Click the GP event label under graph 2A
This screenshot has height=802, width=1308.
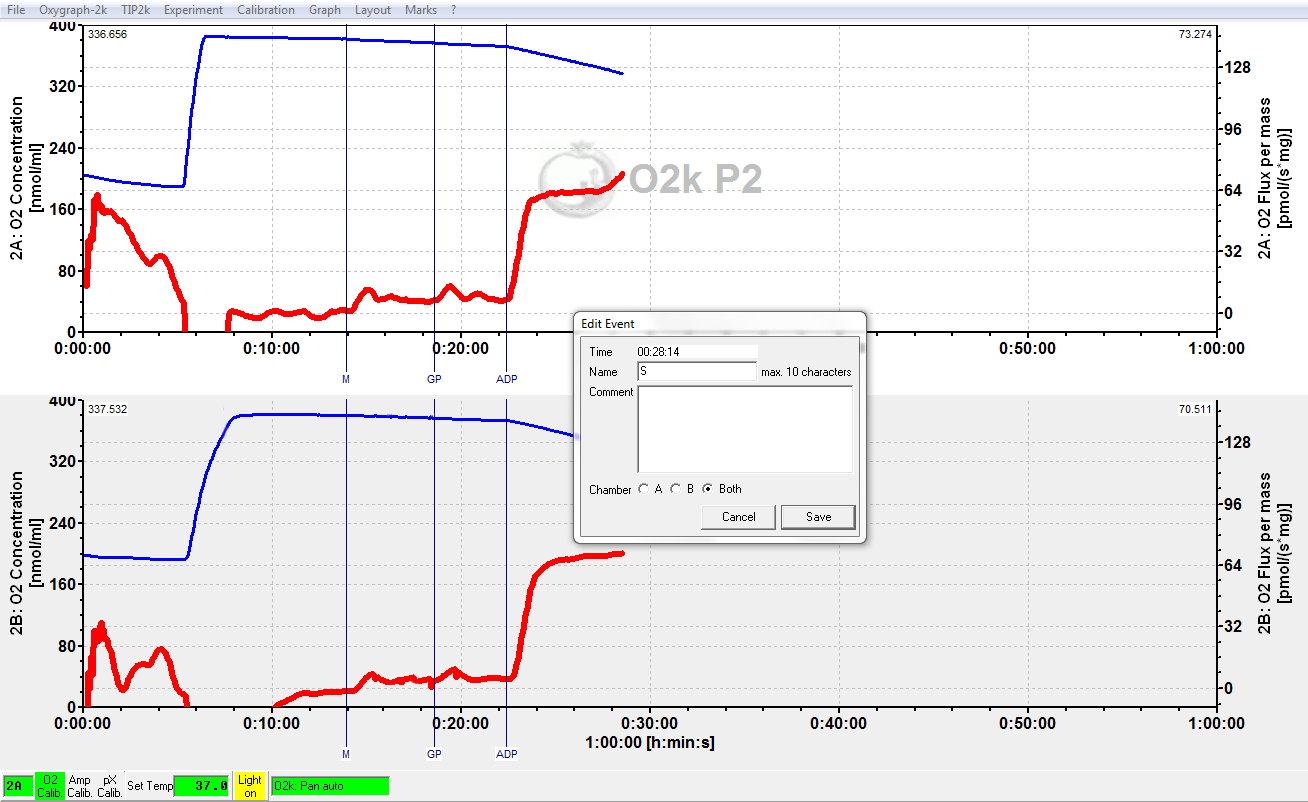coord(434,379)
